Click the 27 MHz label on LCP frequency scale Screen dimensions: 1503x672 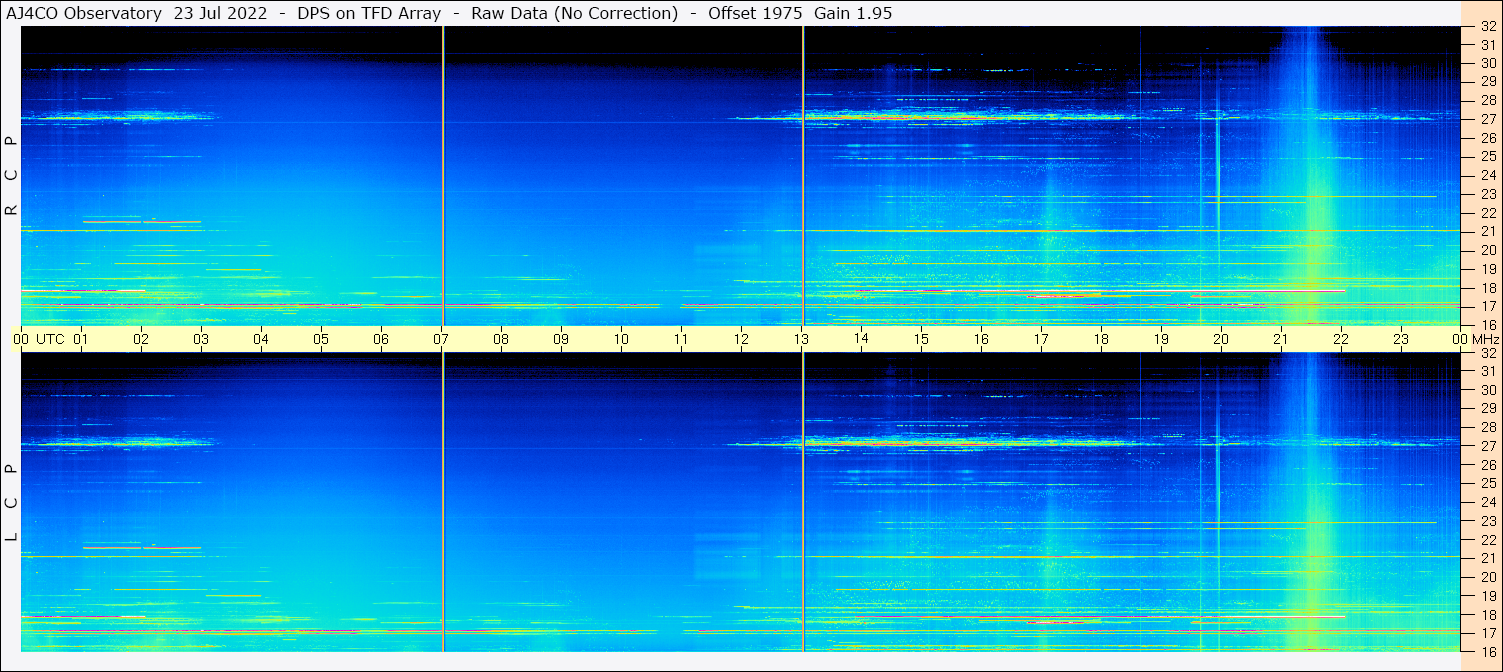1487,446
